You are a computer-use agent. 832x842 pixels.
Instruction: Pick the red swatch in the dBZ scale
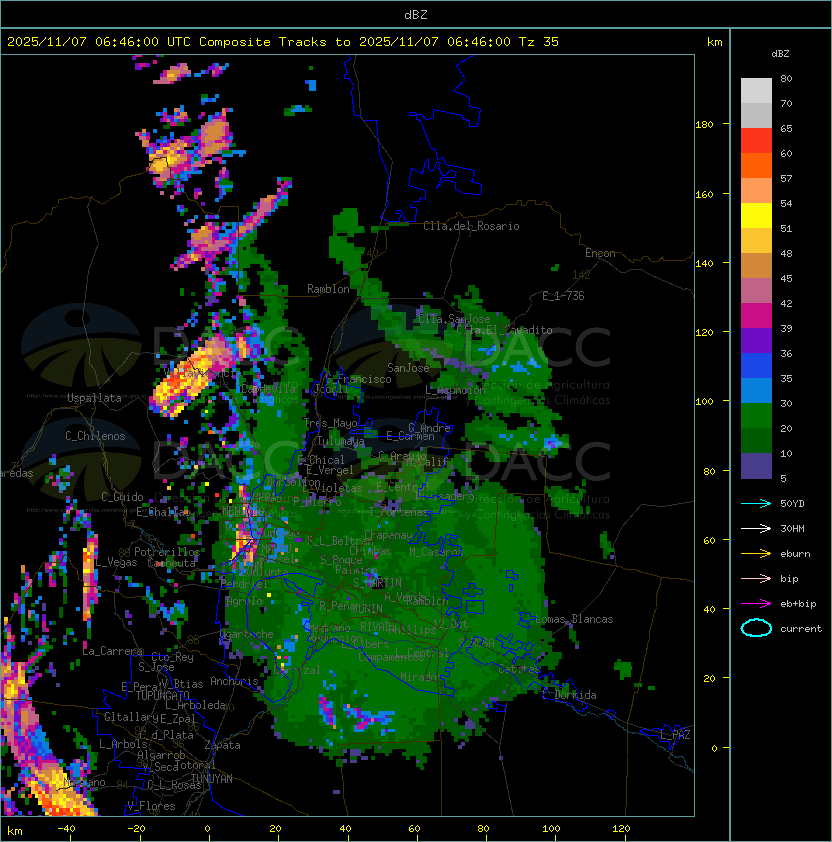756,141
